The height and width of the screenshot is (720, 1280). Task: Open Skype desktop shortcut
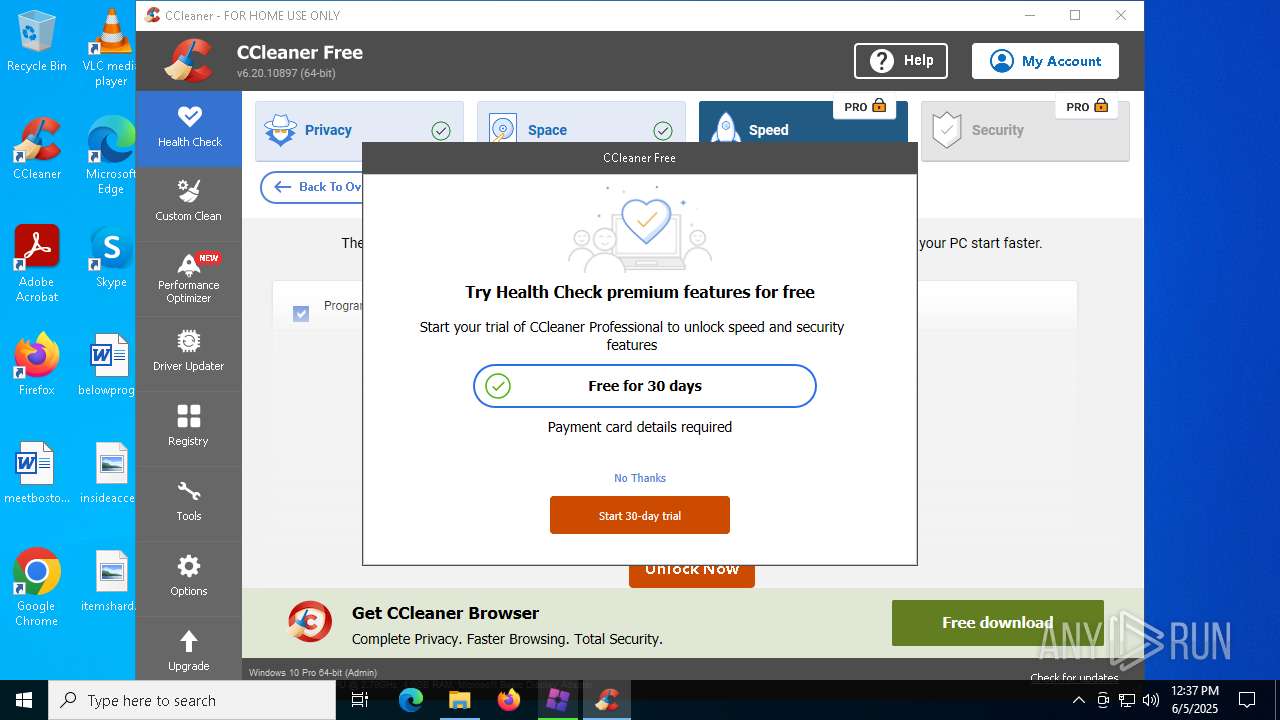(110, 257)
